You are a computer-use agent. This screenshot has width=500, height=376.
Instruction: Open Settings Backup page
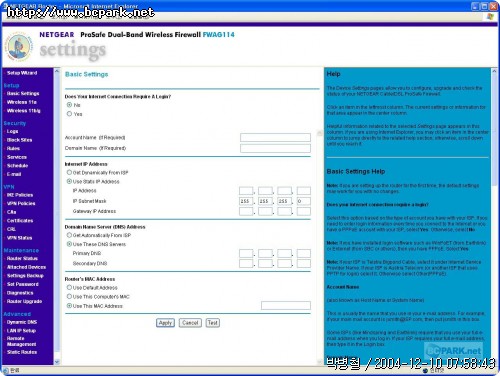25,276
